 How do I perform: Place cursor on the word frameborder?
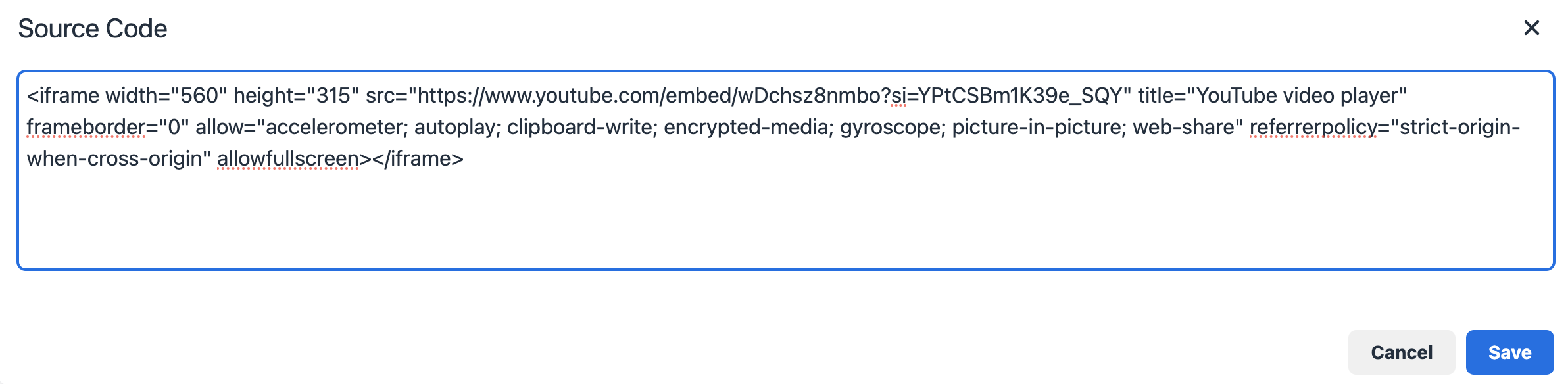86,127
